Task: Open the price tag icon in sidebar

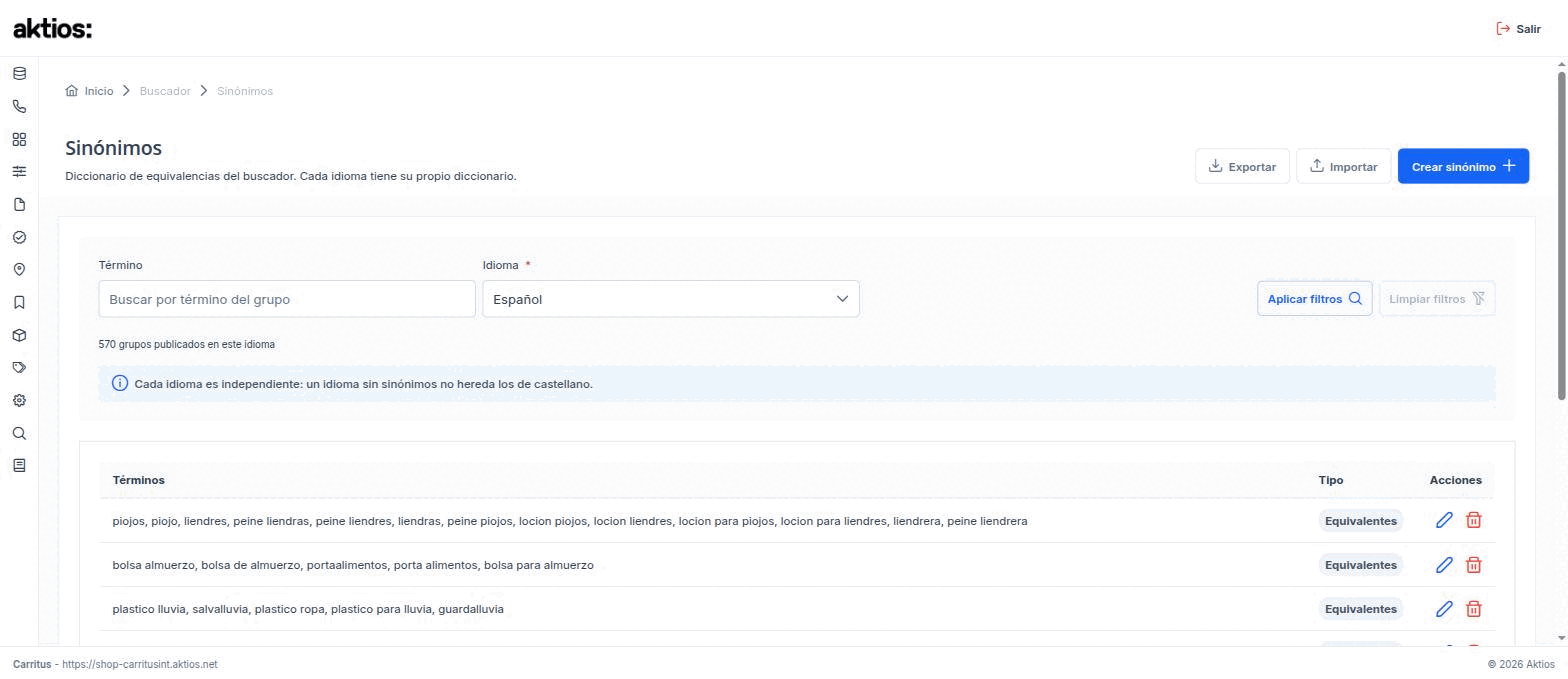Action: click(x=19, y=368)
